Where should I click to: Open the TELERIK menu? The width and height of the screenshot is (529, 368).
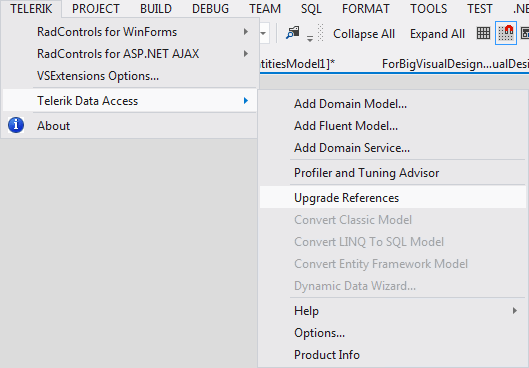31,9
